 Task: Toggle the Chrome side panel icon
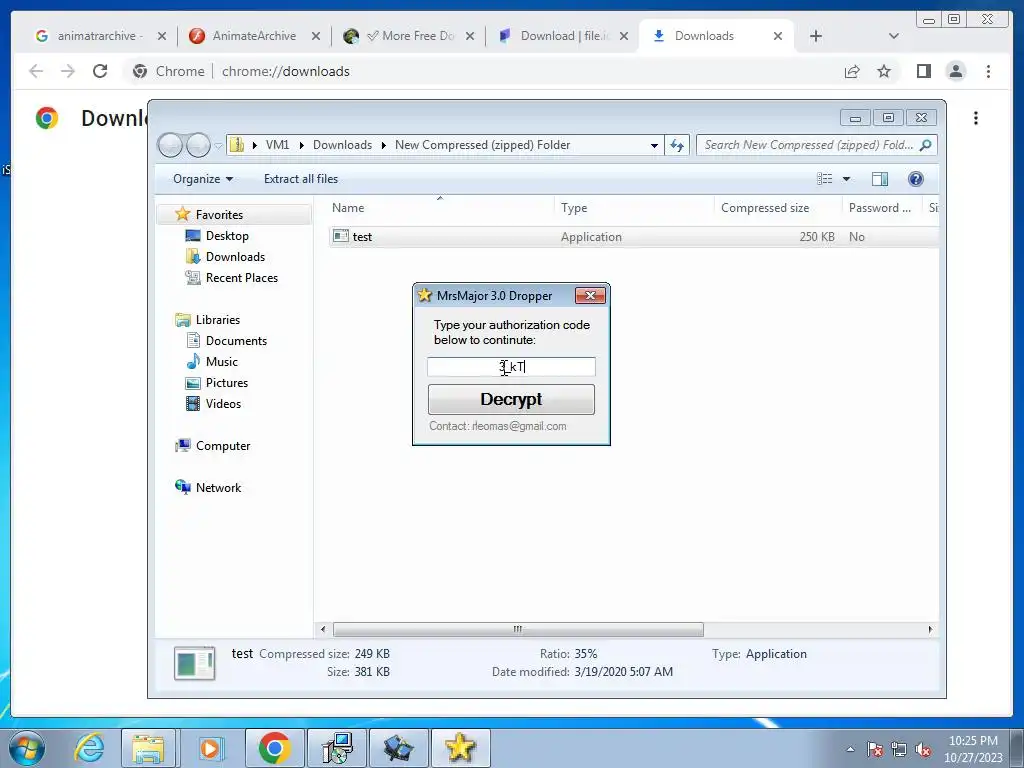click(923, 71)
